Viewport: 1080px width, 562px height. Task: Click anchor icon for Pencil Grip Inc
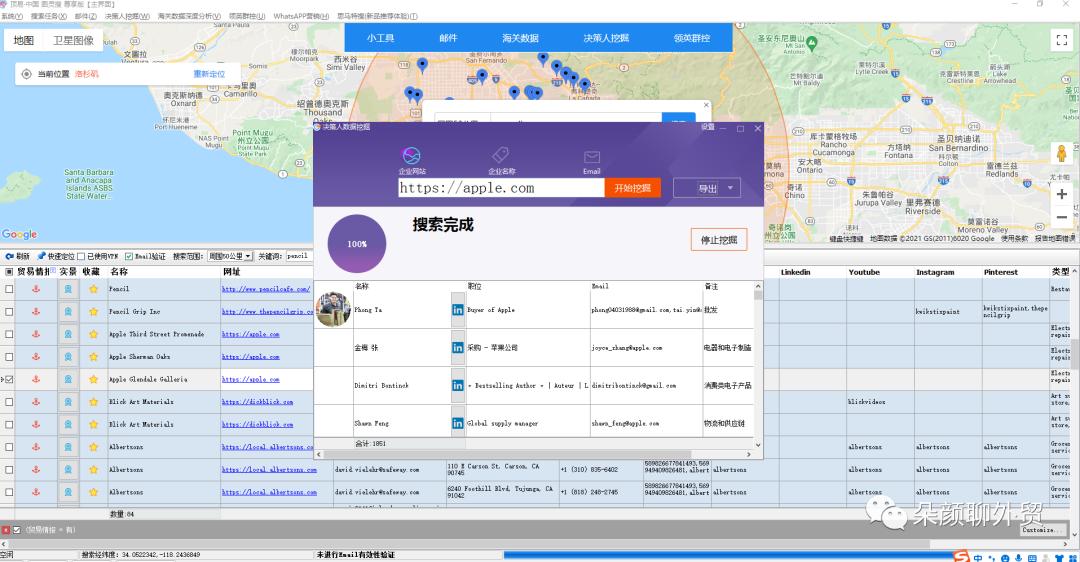point(36,312)
